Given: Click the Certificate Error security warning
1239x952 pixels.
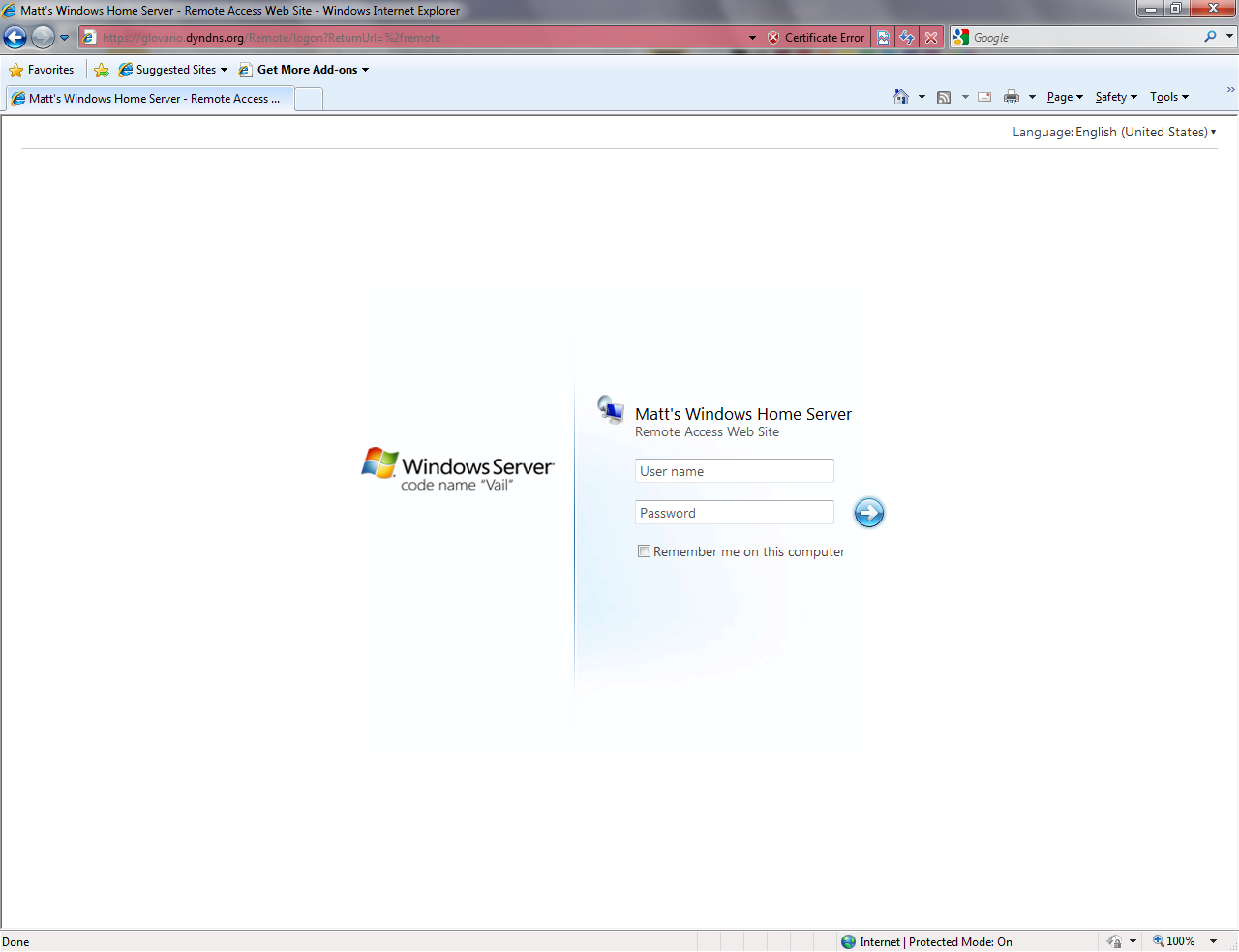Looking at the screenshot, I should pos(816,38).
